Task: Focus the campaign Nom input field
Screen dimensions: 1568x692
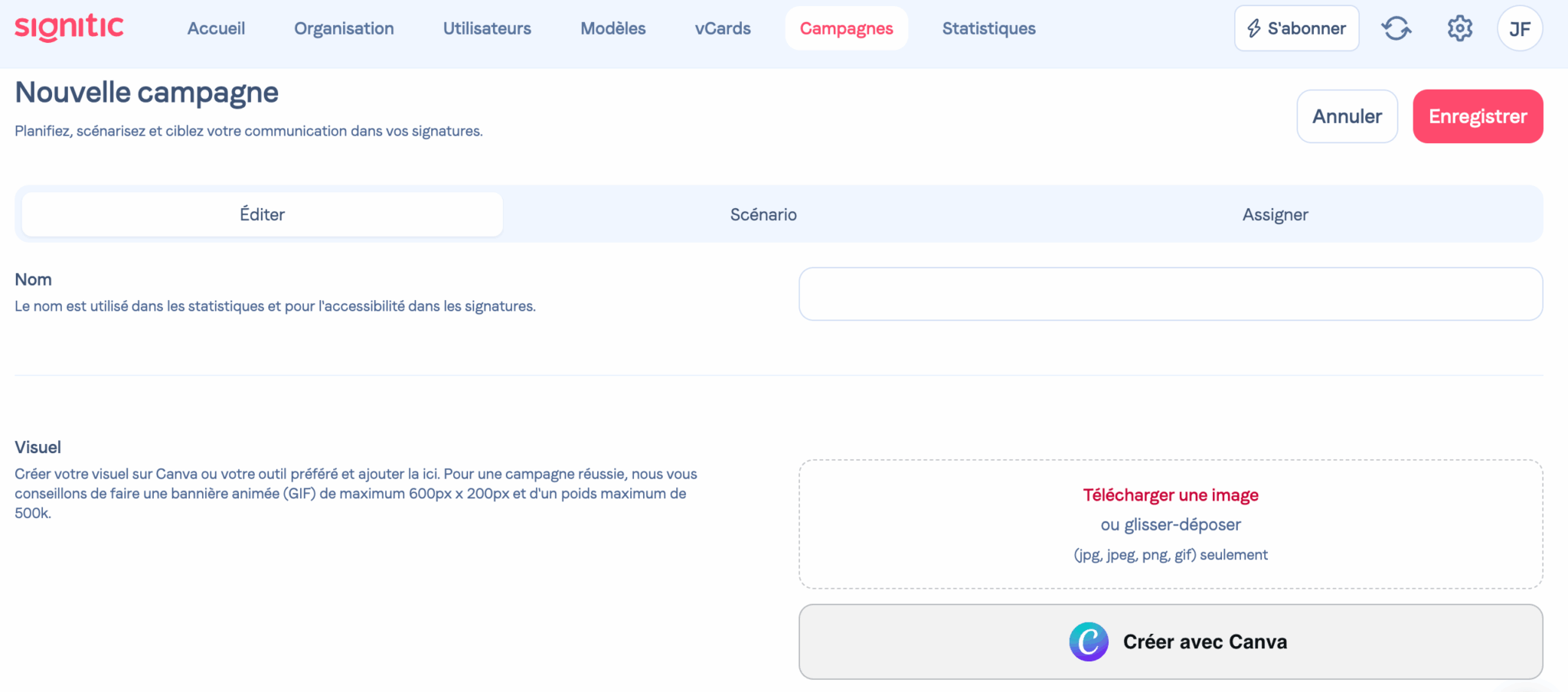Action: tap(1170, 294)
